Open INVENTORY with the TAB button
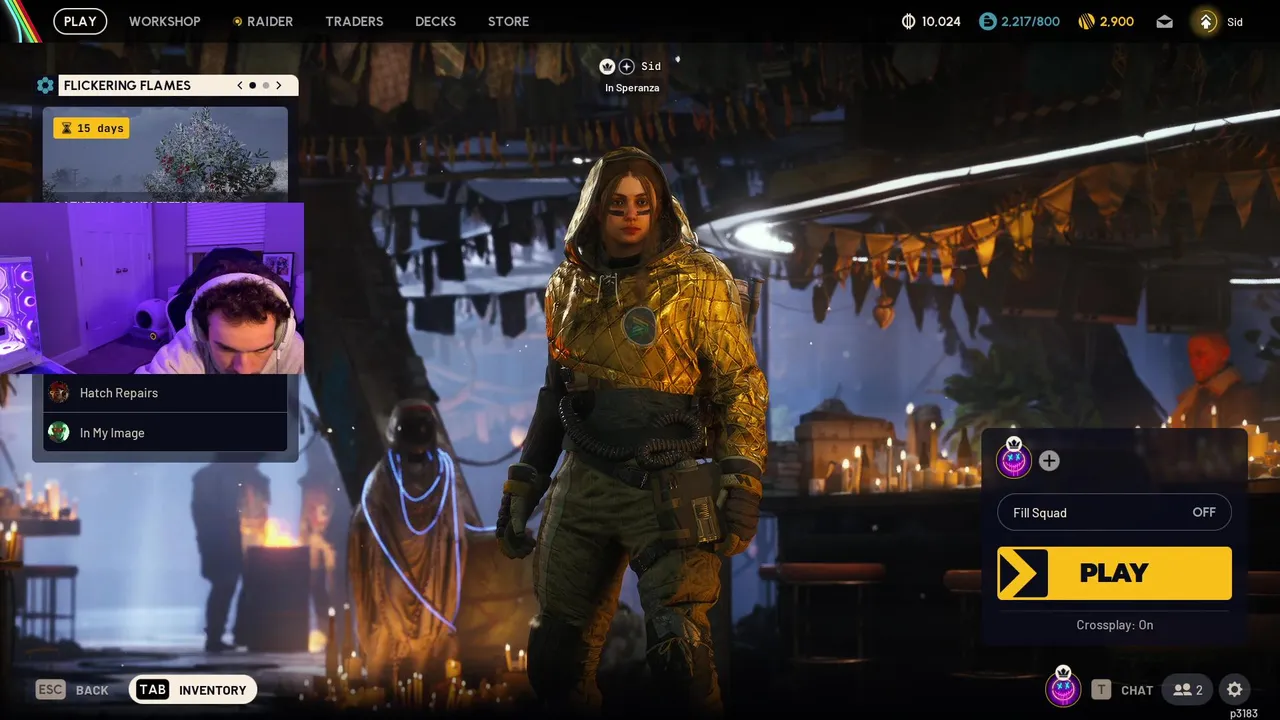 193,690
